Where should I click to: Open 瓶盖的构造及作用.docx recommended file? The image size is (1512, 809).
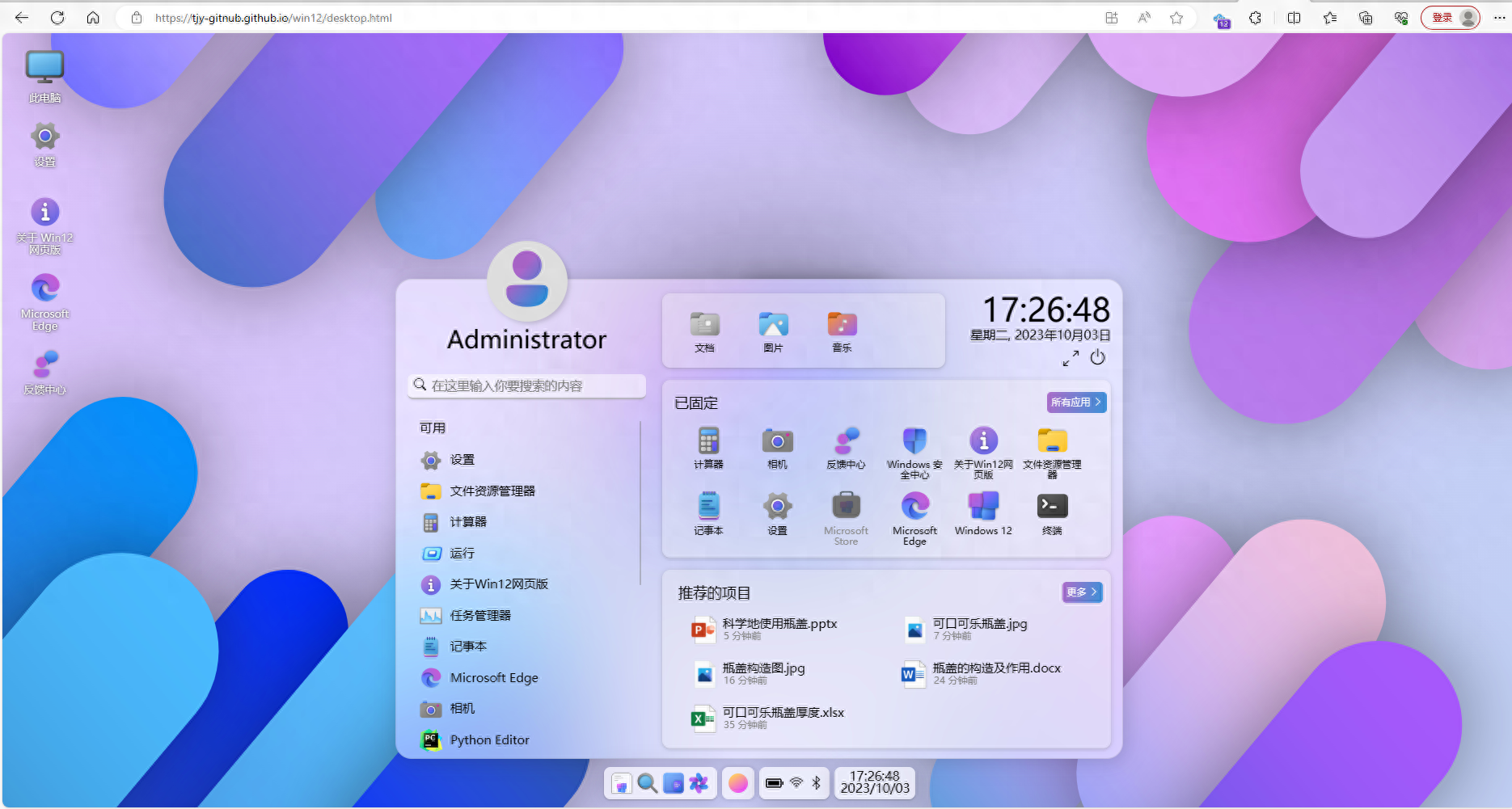click(x=982, y=673)
